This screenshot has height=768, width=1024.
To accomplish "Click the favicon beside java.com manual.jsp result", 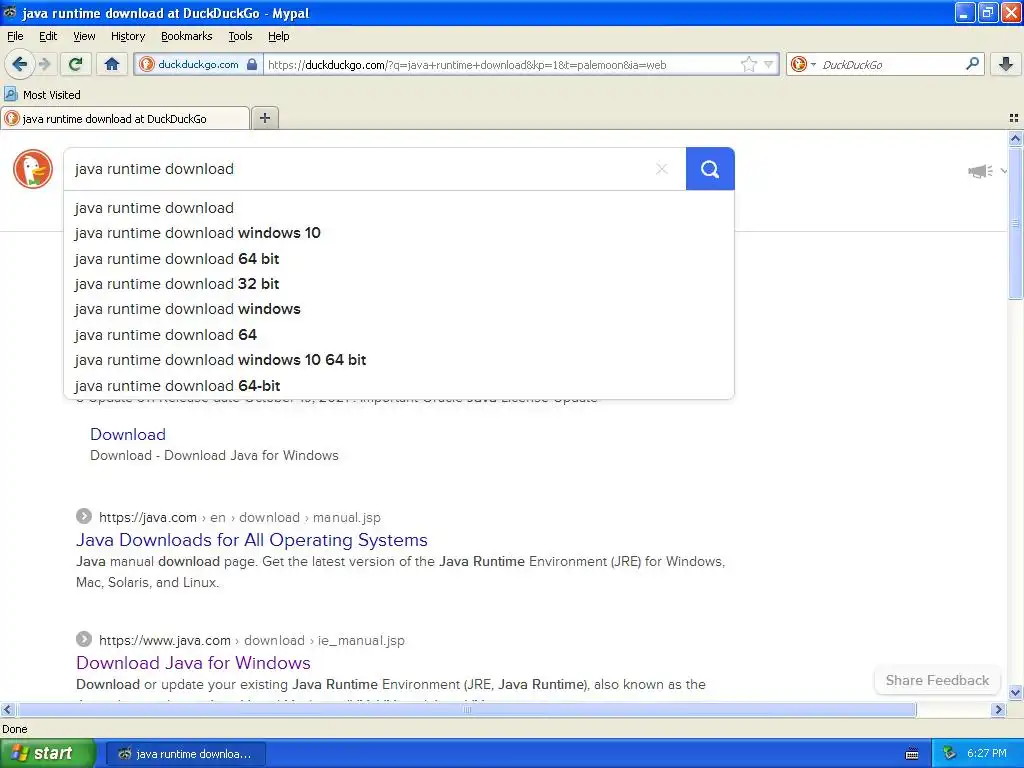I will point(84,517).
